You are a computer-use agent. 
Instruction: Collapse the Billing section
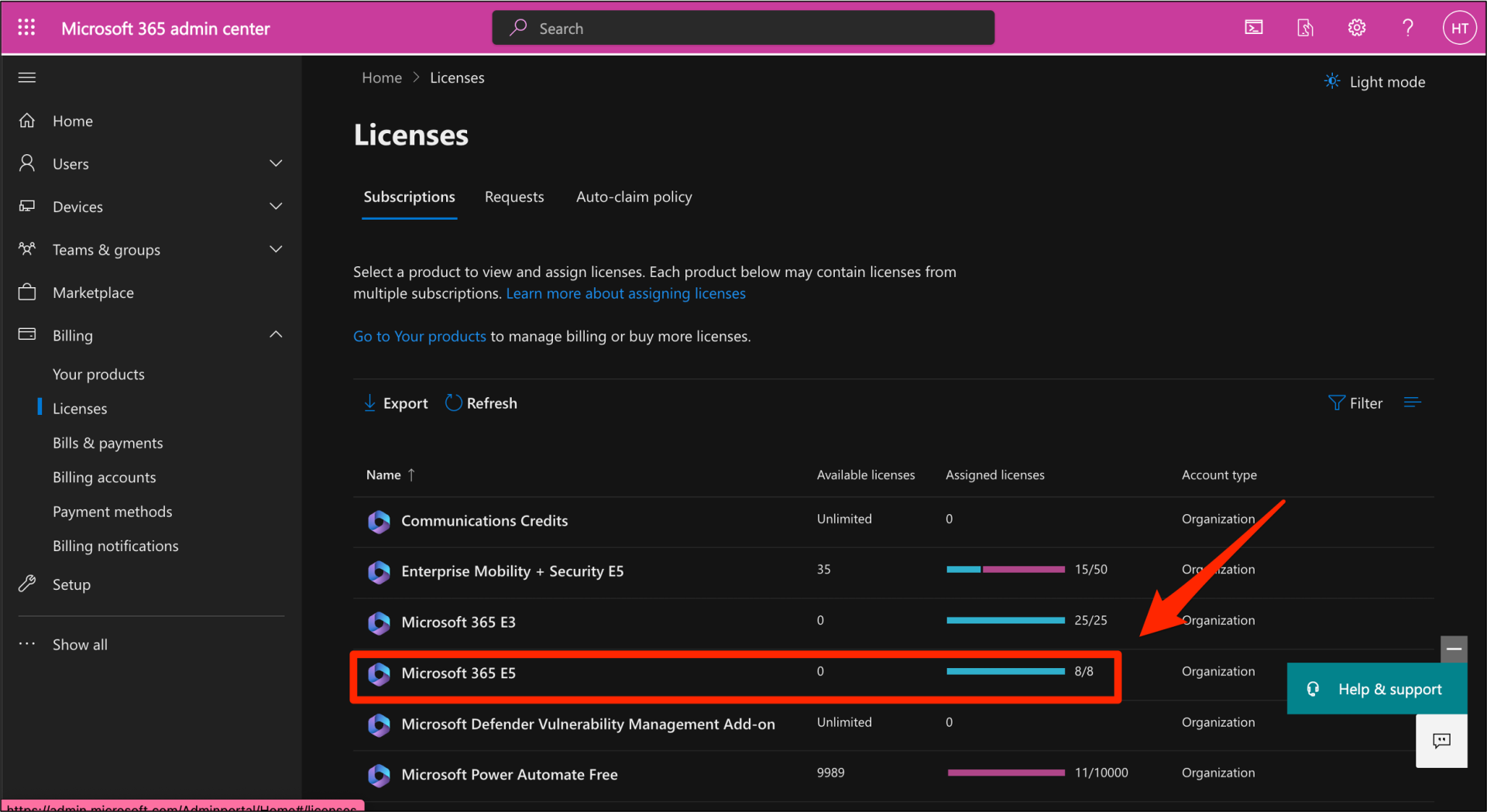click(276, 334)
